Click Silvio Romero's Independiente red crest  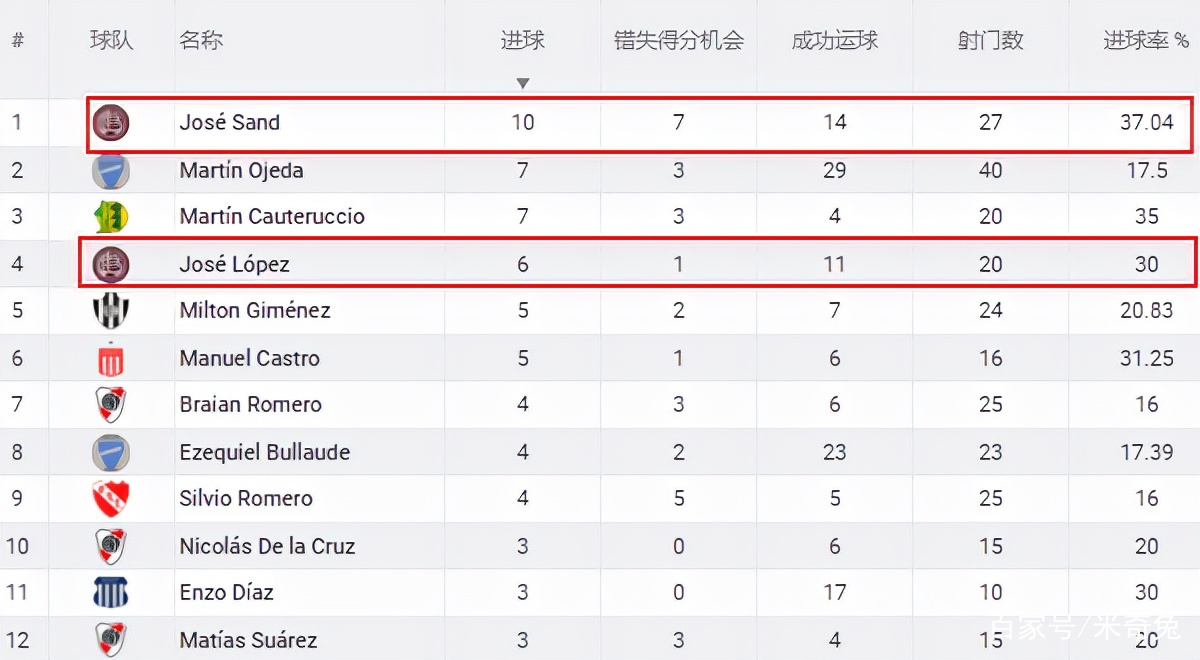click(111, 498)
